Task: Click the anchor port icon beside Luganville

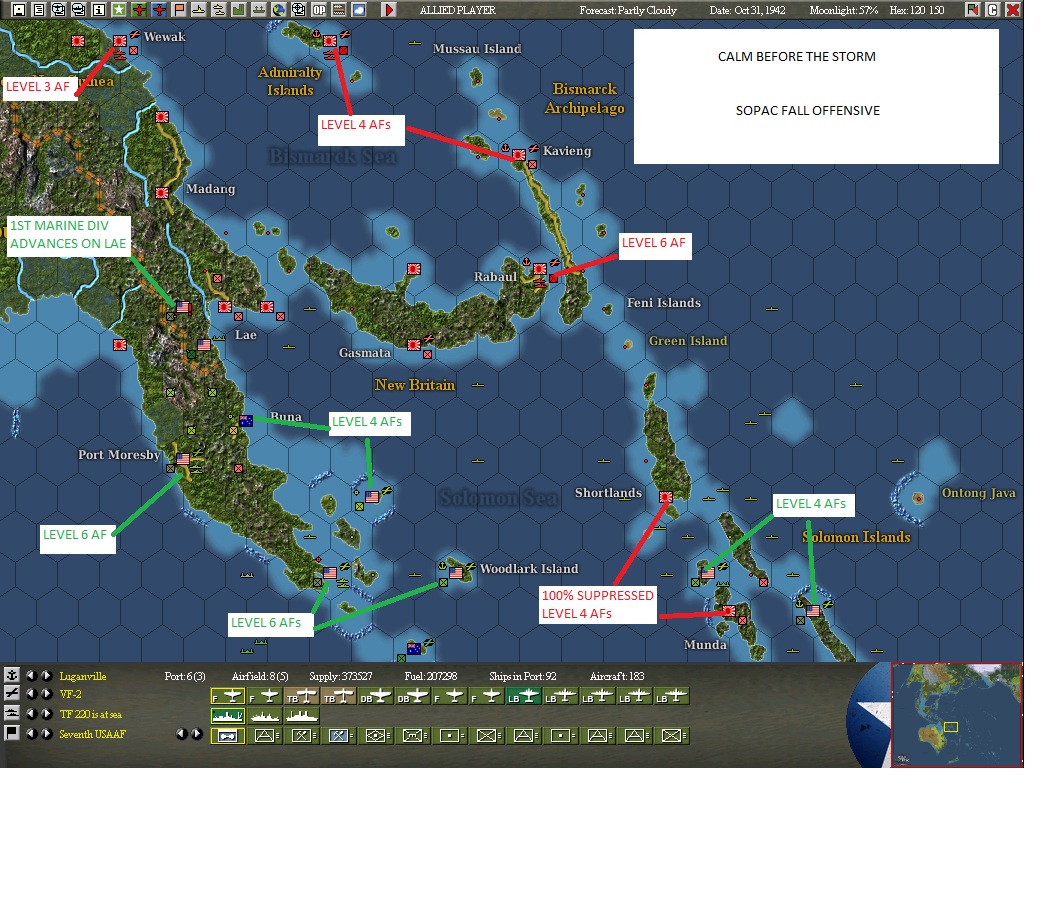Action: coord(12,675)
